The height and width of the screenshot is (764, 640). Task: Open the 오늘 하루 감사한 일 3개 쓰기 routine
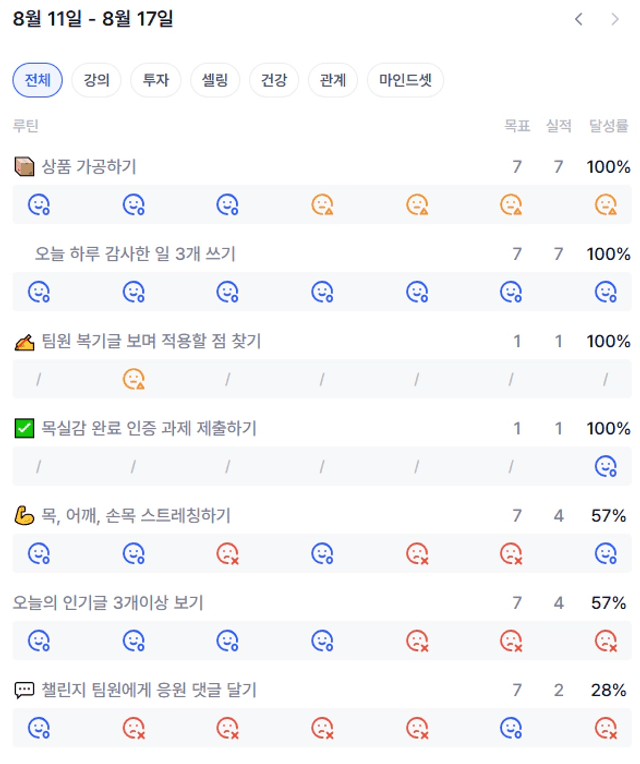135,254
